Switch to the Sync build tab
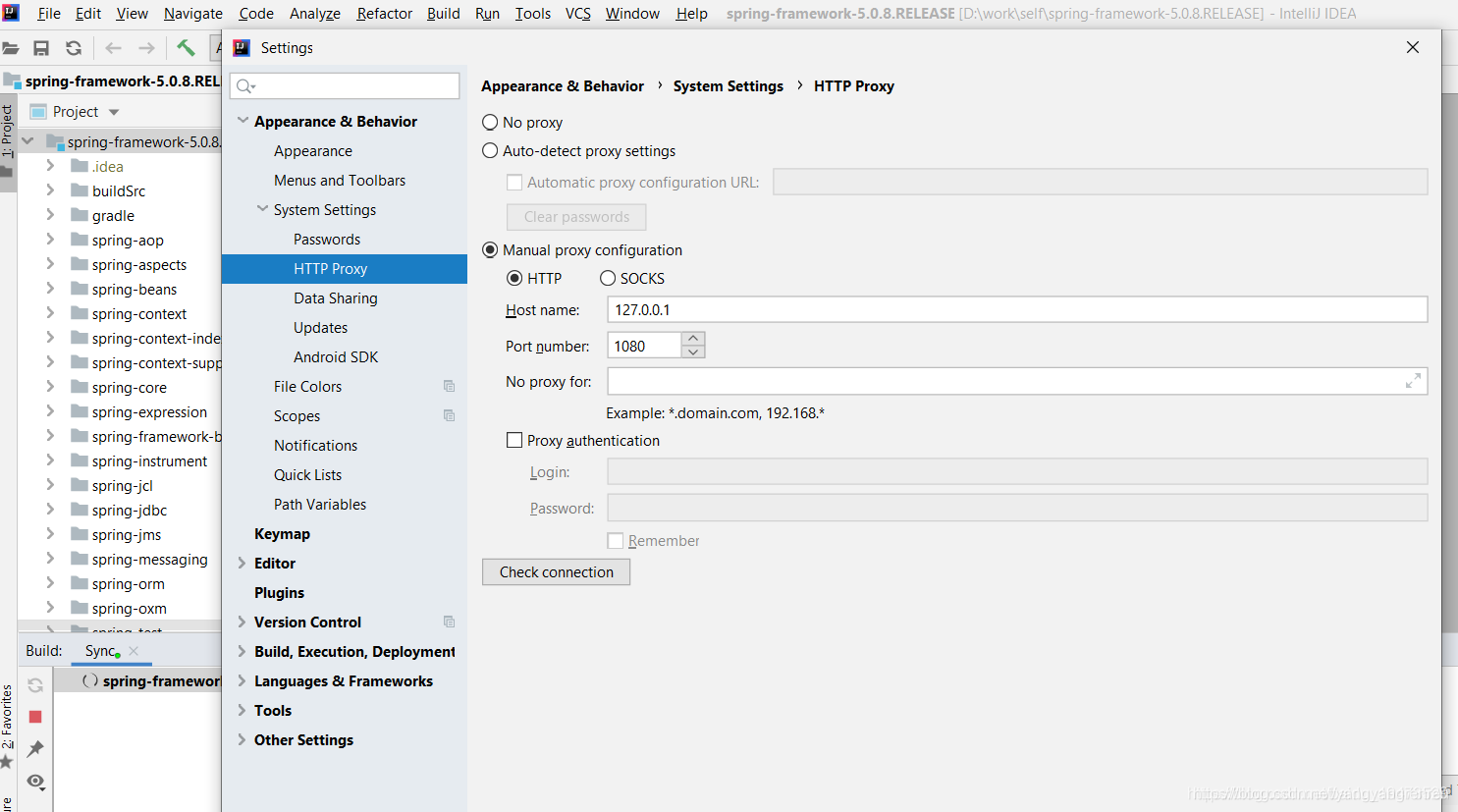The height and width of the screenshot is (812, 1458). [x=100, y=651]
